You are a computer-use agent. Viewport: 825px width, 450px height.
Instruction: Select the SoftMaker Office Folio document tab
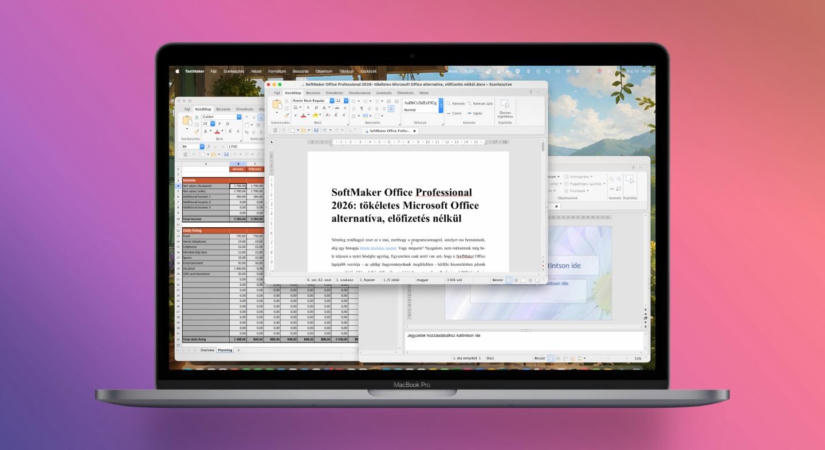pyautogui.click(x=389, y=131)
